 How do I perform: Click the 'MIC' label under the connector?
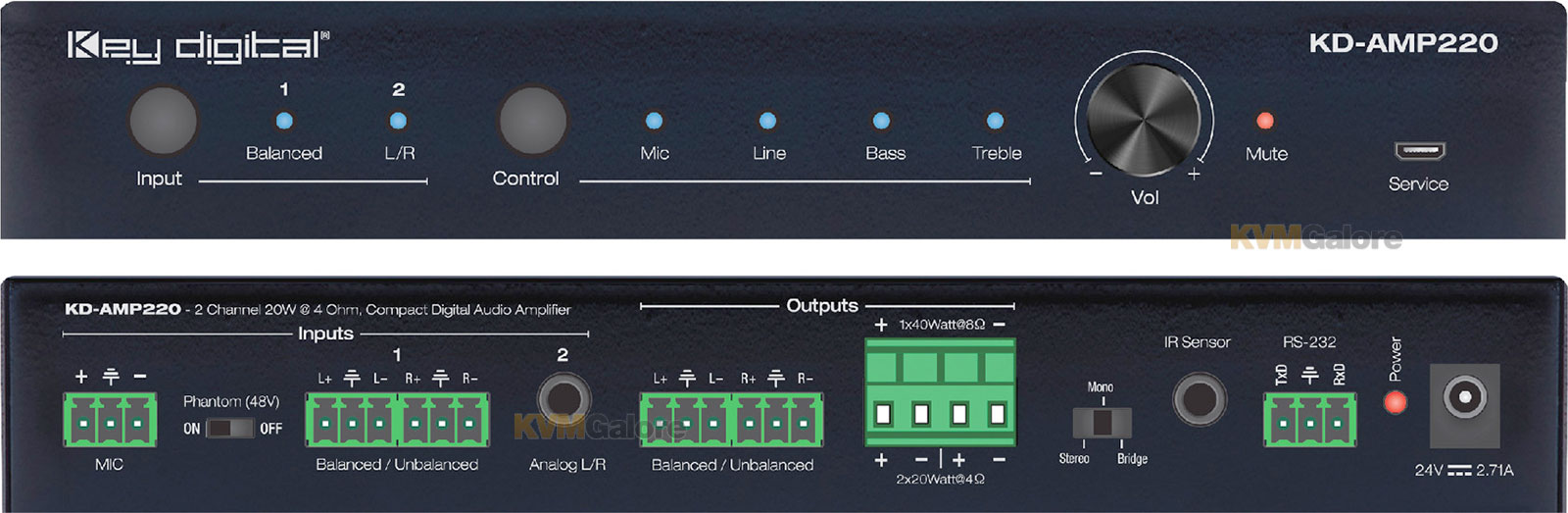pos(109,465)
